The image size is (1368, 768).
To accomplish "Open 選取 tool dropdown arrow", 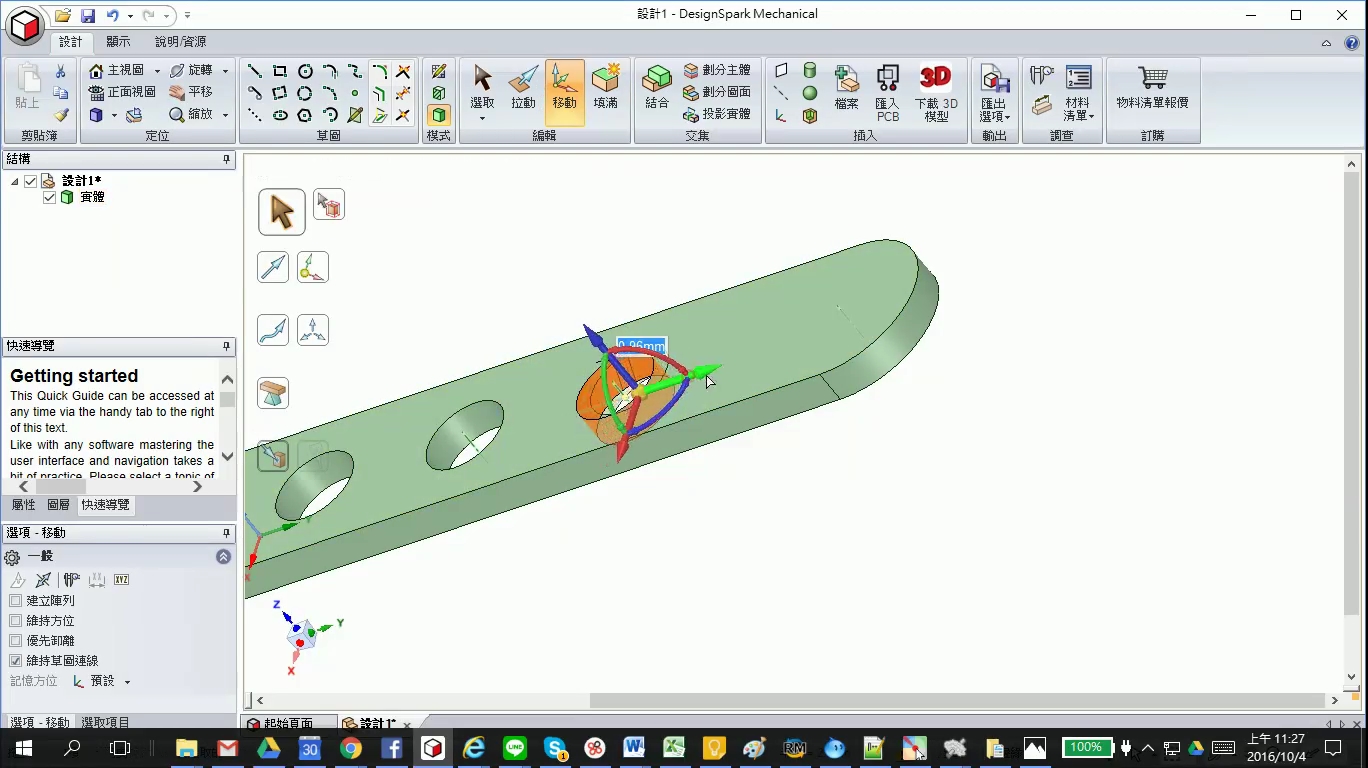I will tap(482, 118).
